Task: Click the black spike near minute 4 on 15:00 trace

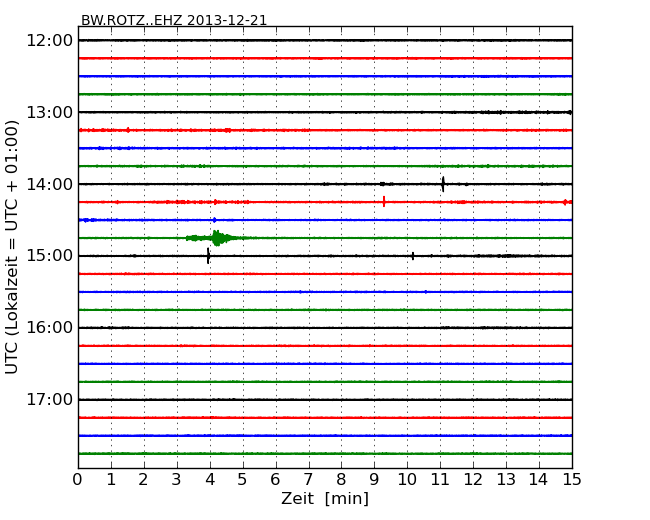Action: point(208,256)
